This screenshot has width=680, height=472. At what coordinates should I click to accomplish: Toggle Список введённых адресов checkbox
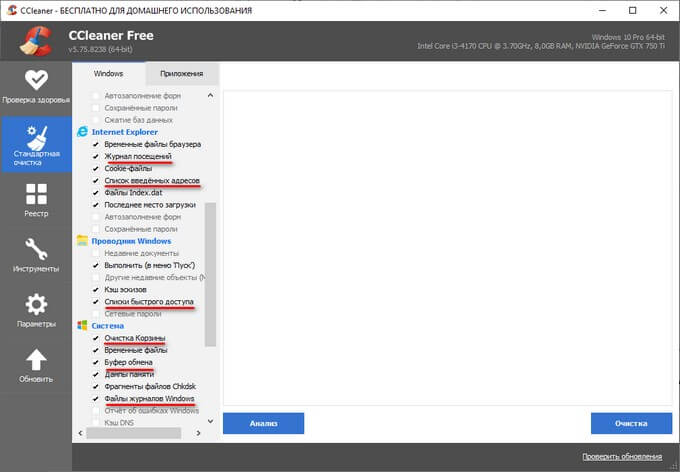point(96,180)
